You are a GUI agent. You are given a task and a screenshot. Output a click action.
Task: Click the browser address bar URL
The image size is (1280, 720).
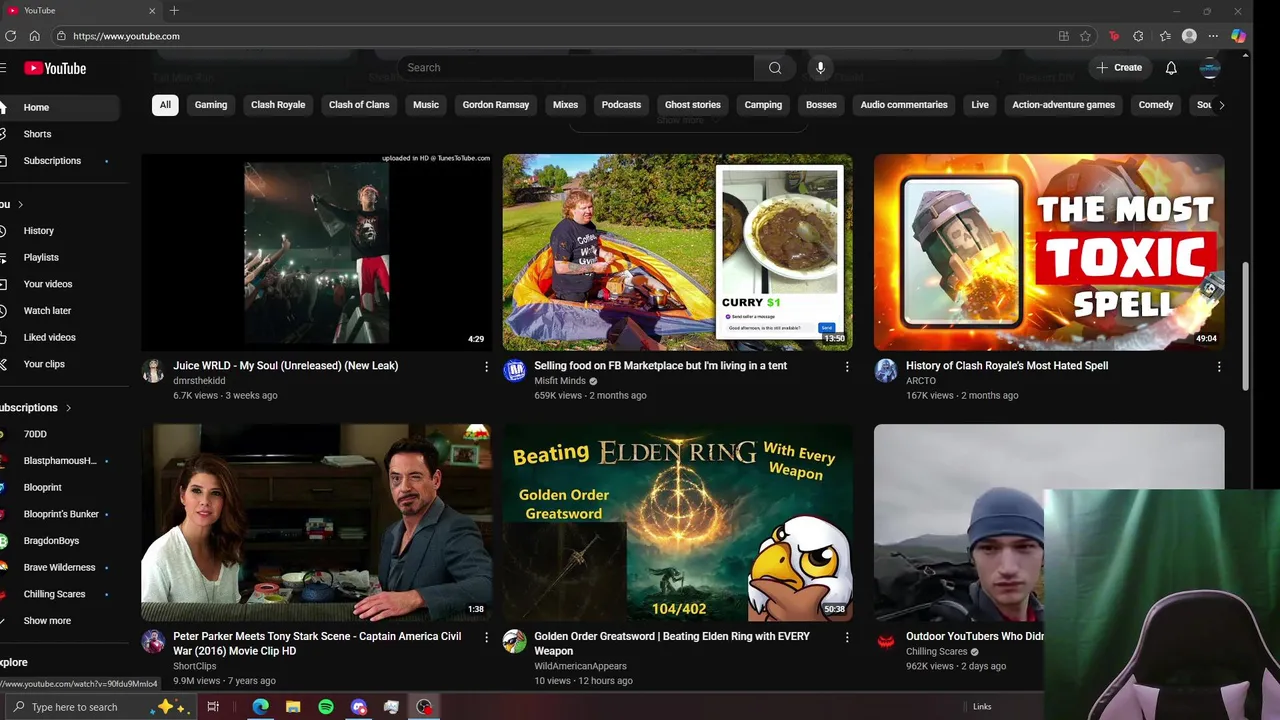[x=126, y=36]
